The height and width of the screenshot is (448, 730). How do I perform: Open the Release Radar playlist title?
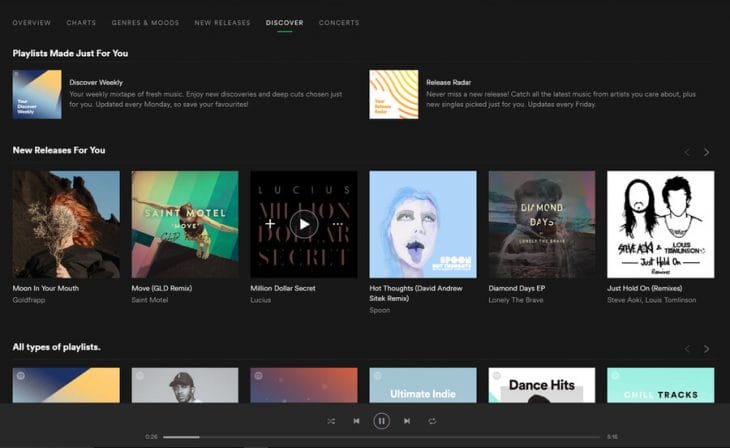pos(447,82)
